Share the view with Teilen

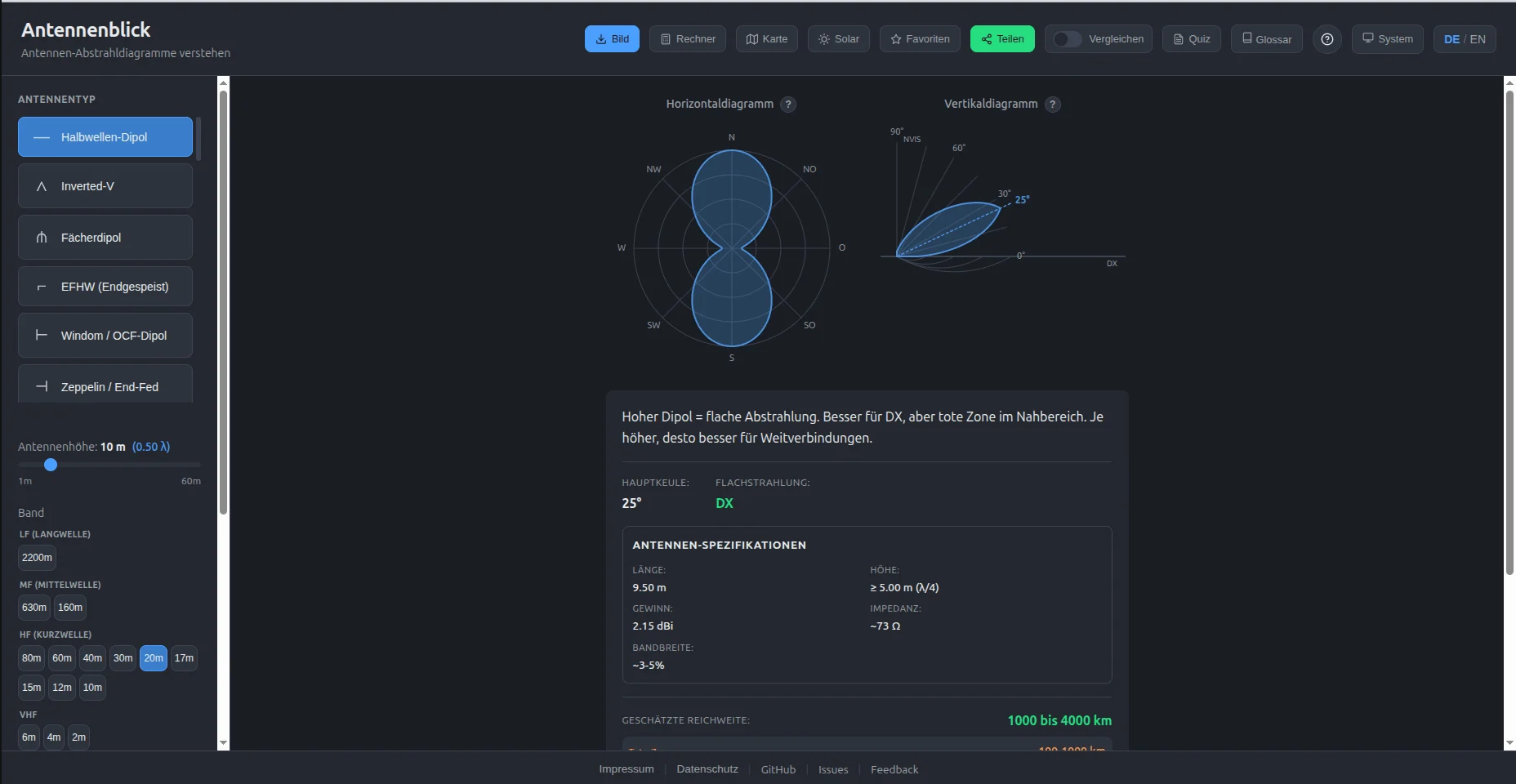tap(1001, 38)
